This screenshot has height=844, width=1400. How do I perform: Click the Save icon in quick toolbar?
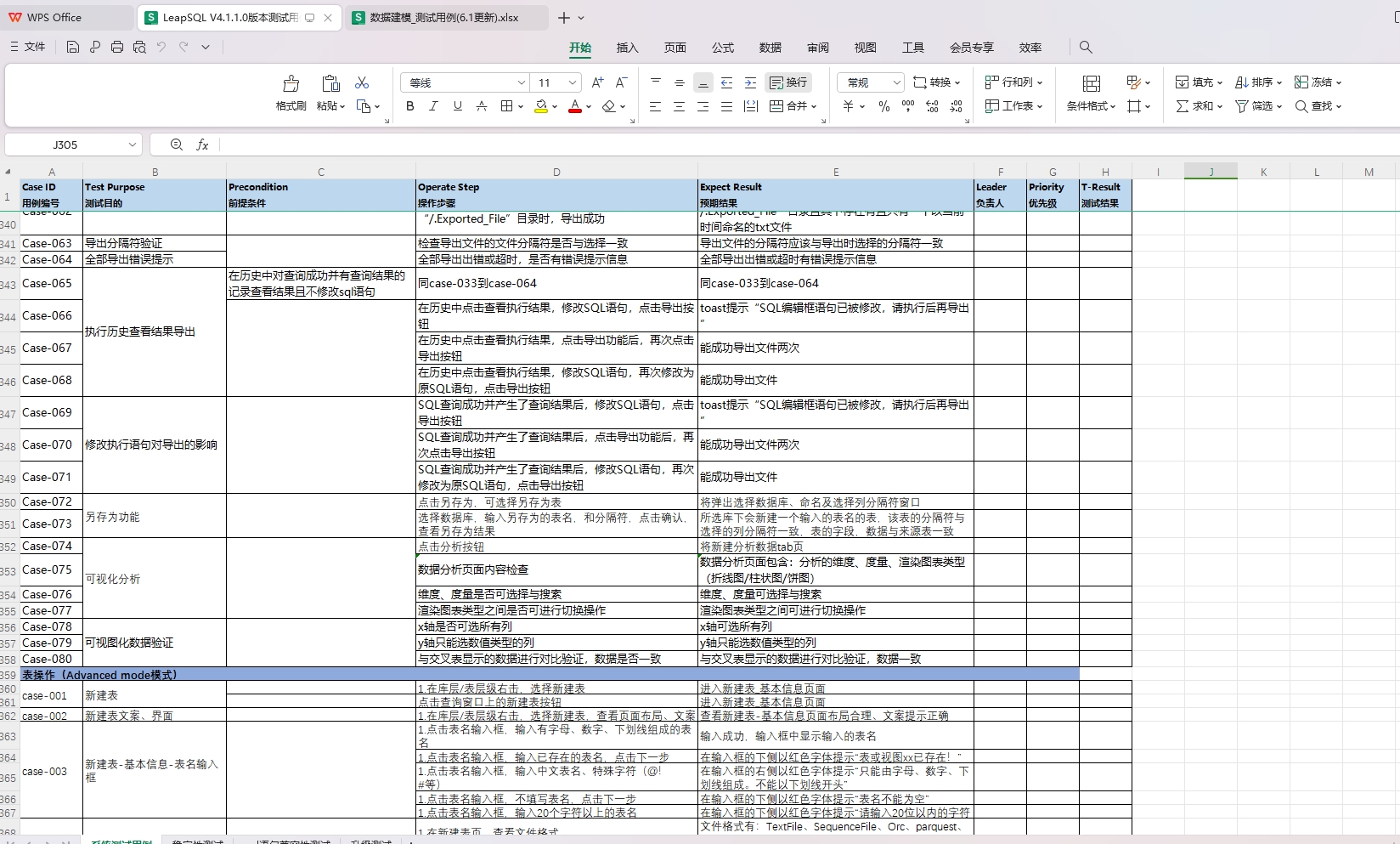[73, 47]
